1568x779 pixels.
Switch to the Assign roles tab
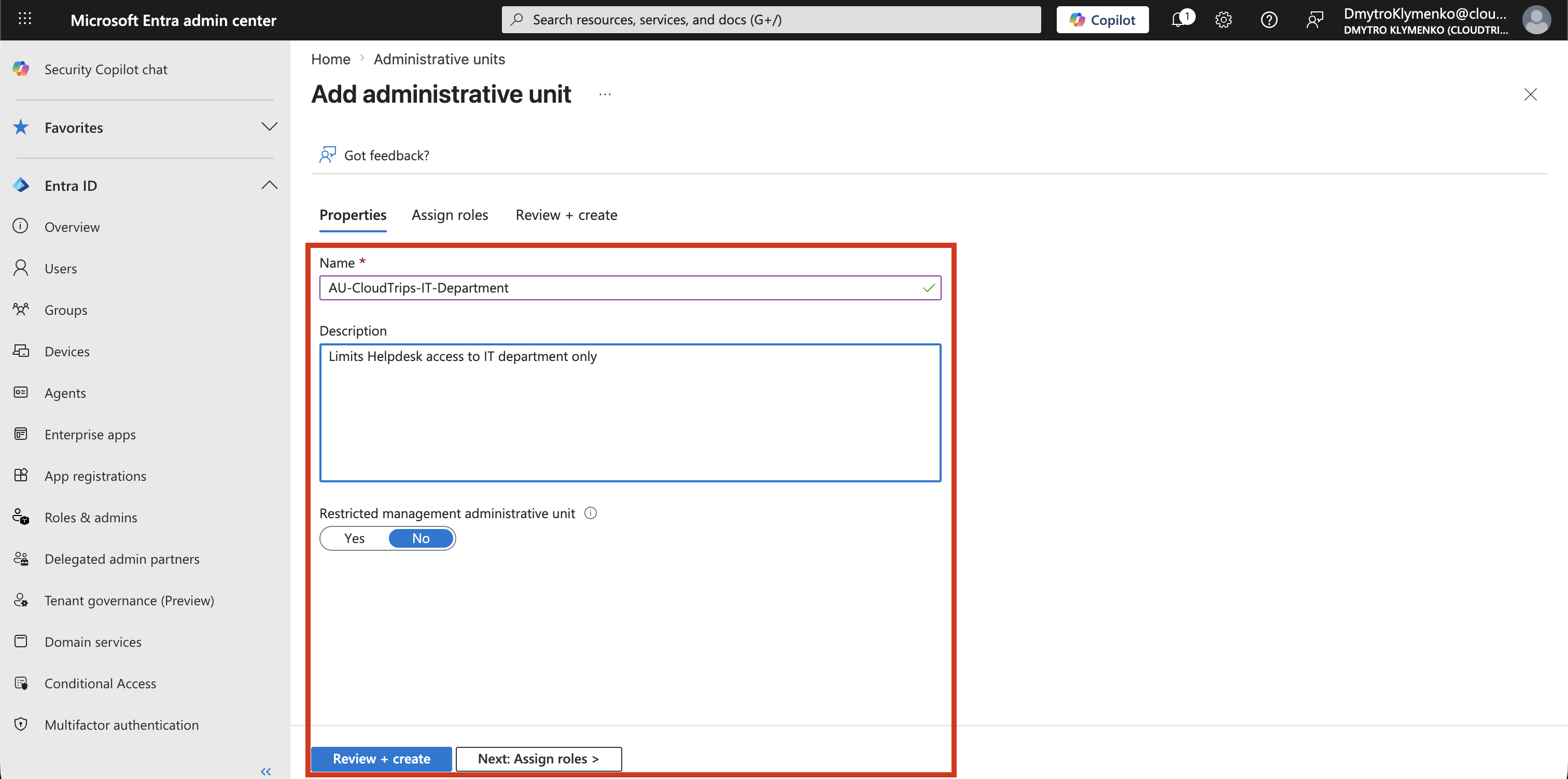point(450,215)
